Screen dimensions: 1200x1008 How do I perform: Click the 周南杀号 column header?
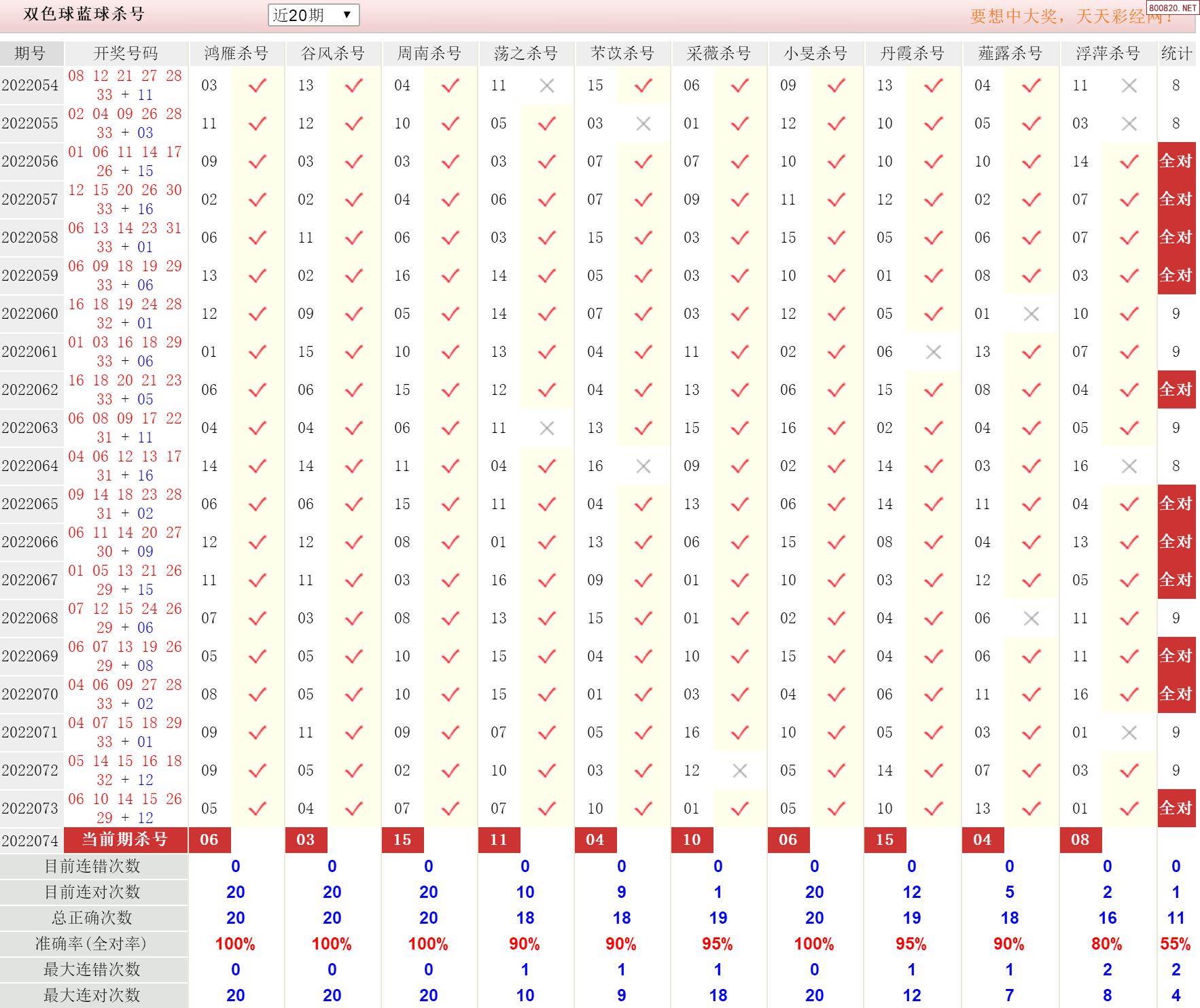429,53
